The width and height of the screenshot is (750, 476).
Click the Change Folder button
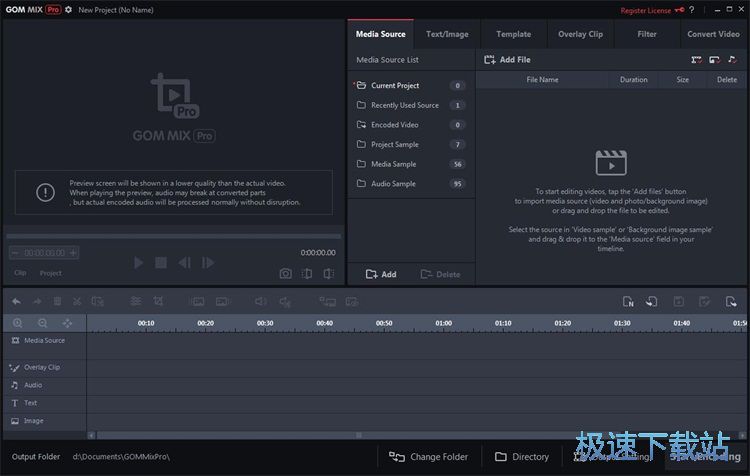pyautogui.click(x=429, y=457)
